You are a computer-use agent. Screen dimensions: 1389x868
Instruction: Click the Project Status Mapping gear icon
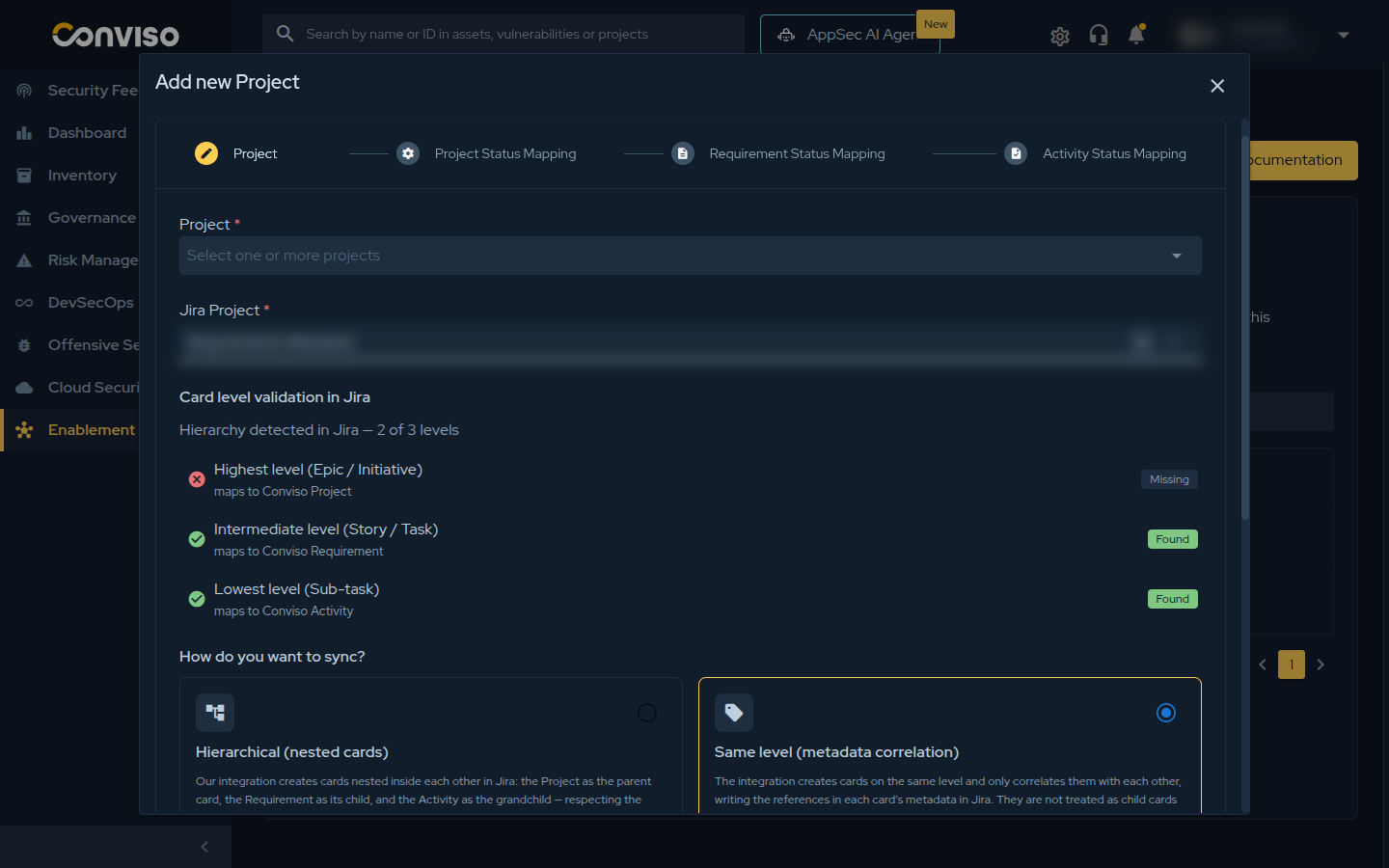[408, 153]
